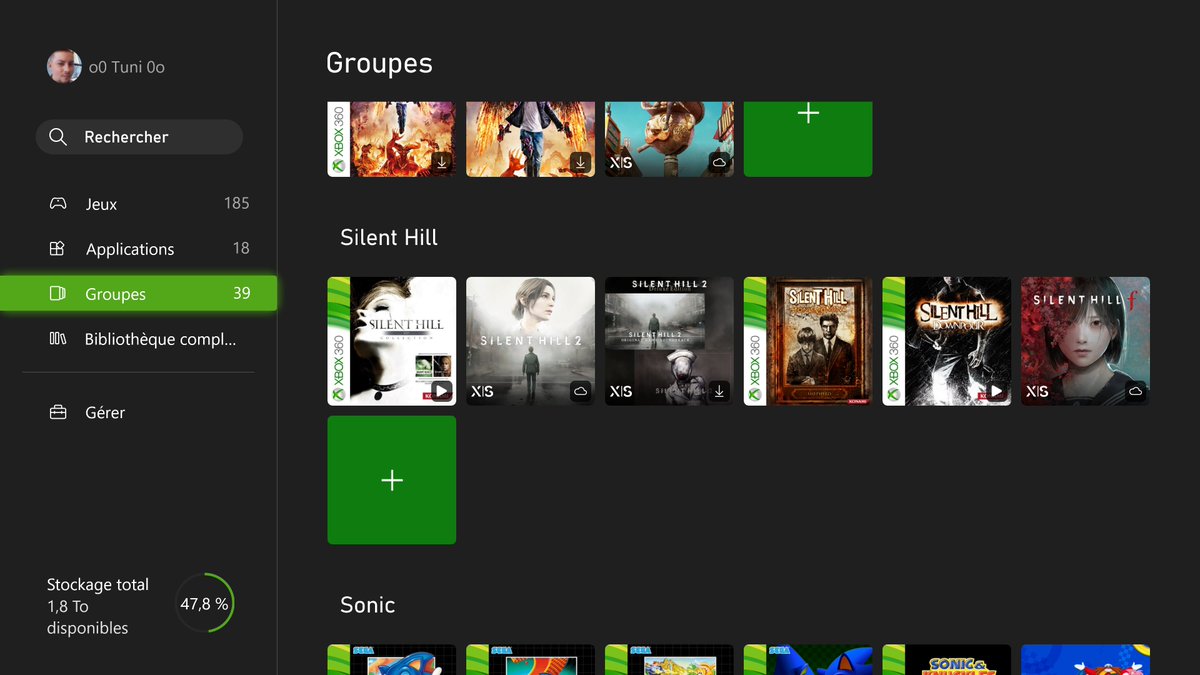
Task: Launch Silent Hill HD Collection tile
Action: coord(392,341)
